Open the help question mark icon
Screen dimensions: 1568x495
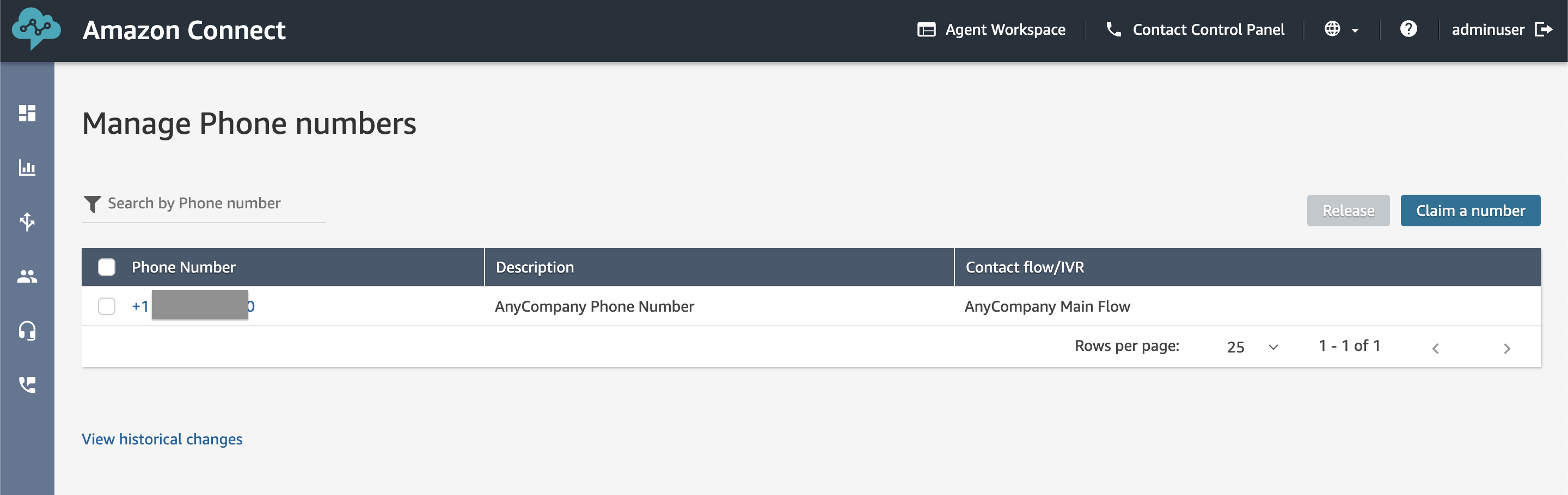point(1408,29)
